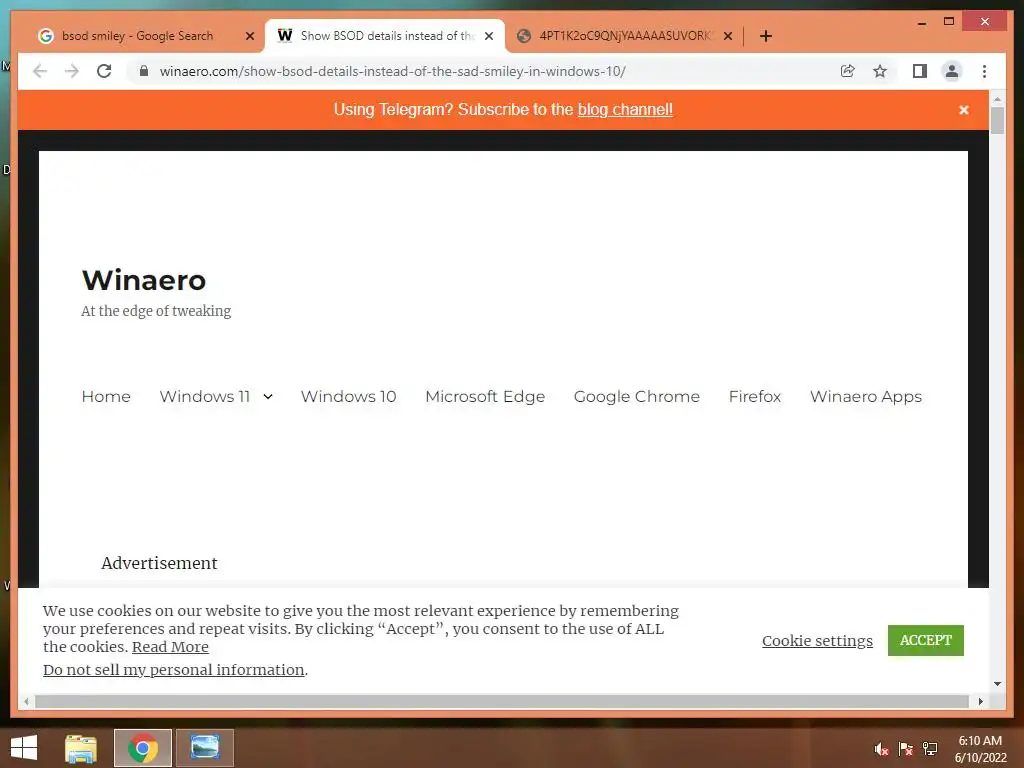The width and height of the screenshot is (1024, 768).
Task: Click Do not sell my personal information
Action: point(174,670)
